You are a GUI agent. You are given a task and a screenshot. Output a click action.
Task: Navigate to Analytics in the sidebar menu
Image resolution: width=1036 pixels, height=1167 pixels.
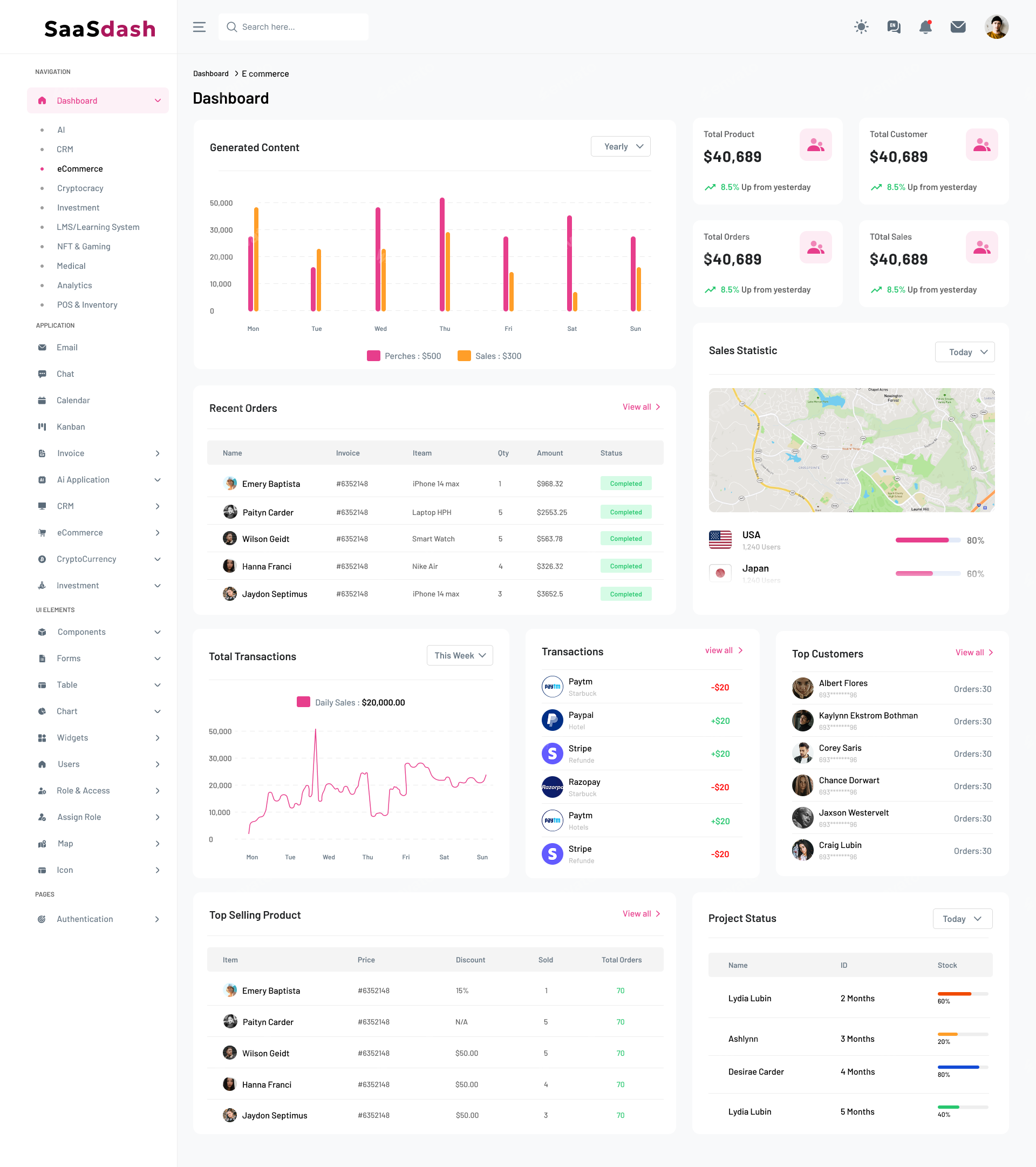[x=74, y=285]
